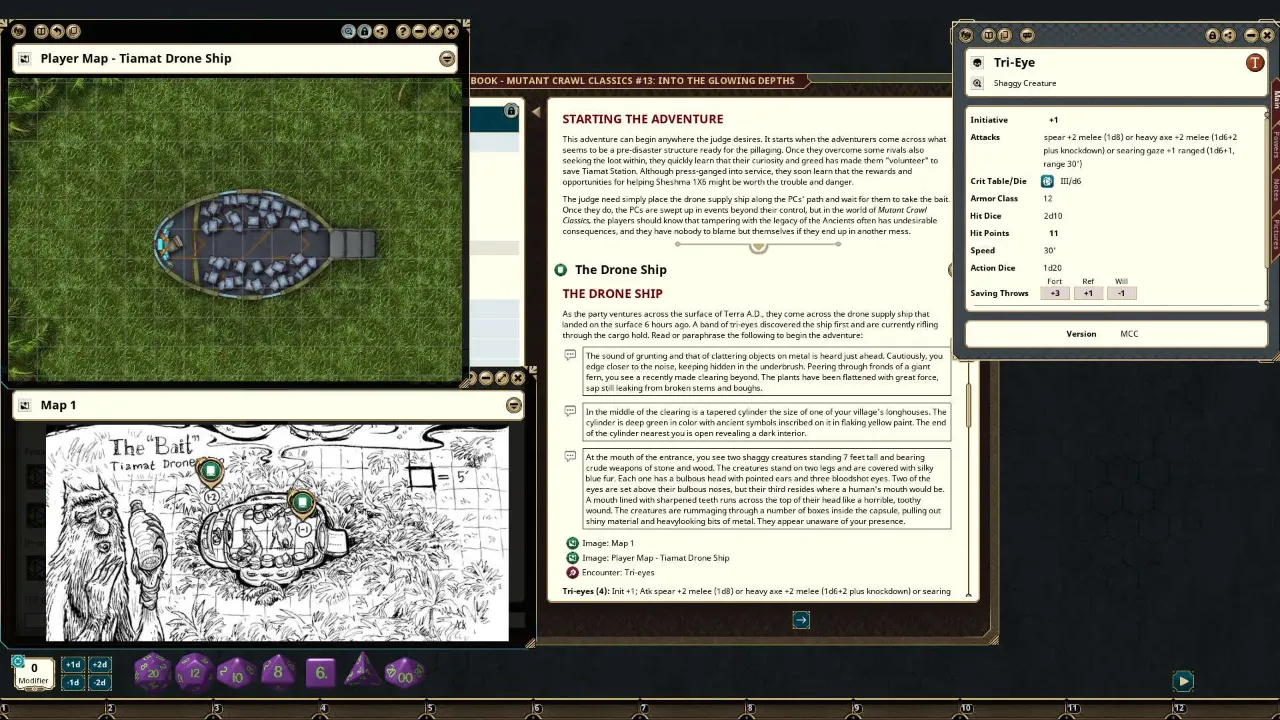Click the chat bubble icon in Tri-Eye toolbar
The height and width of the screenshot is (720, 1280).
coord(1027,35)
